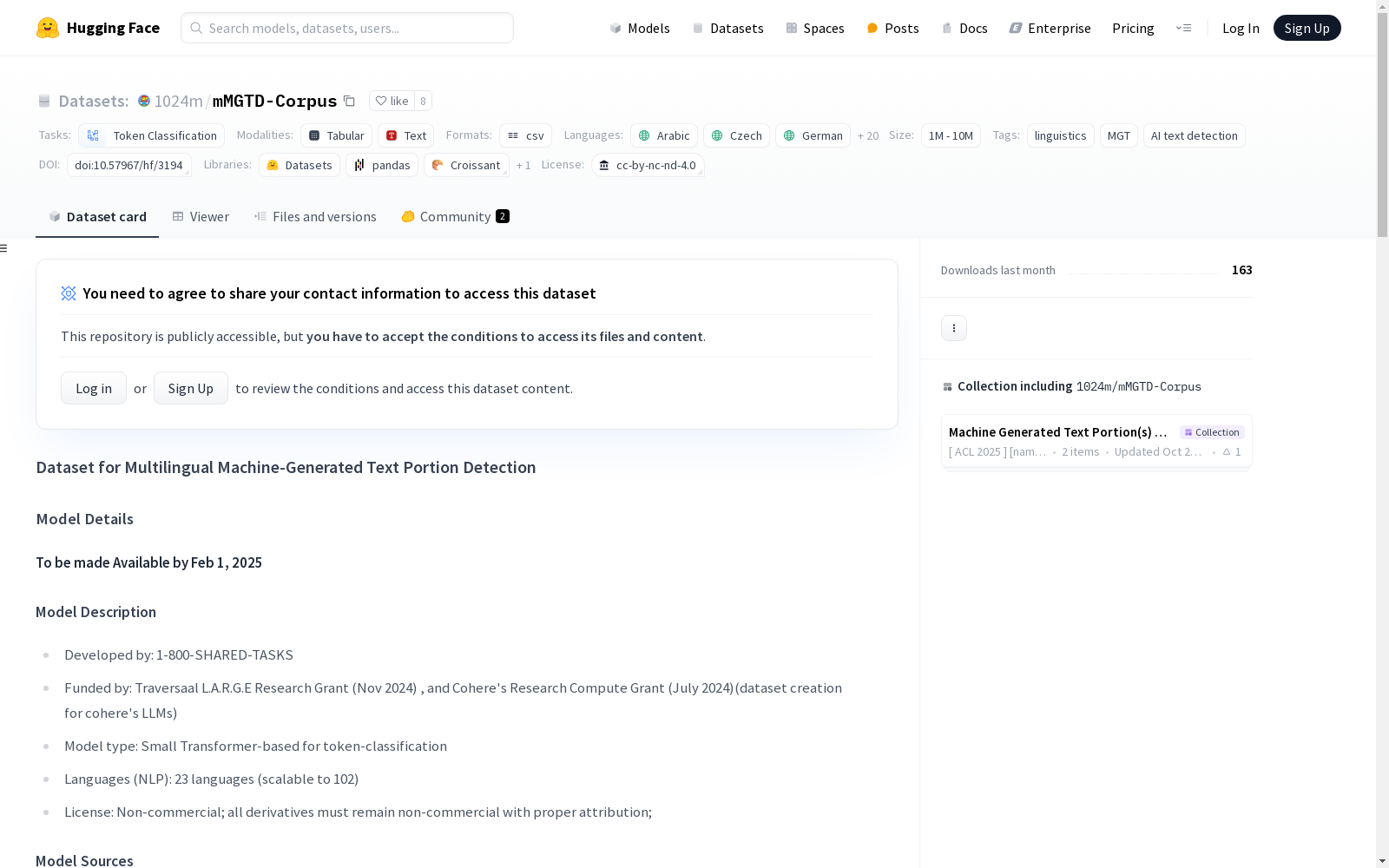Choose the Arabic language tag
This screenshot has width=1389, height=868.
(664, 135)
